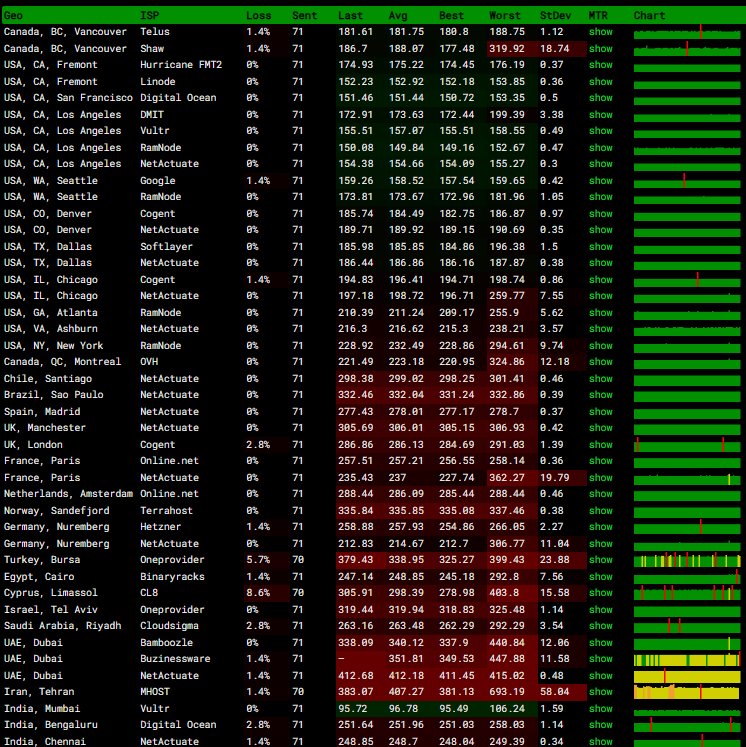Screen dimensions: 746x747
Task: Click chart for Dubai Buzinessware row
Action: 687,659
